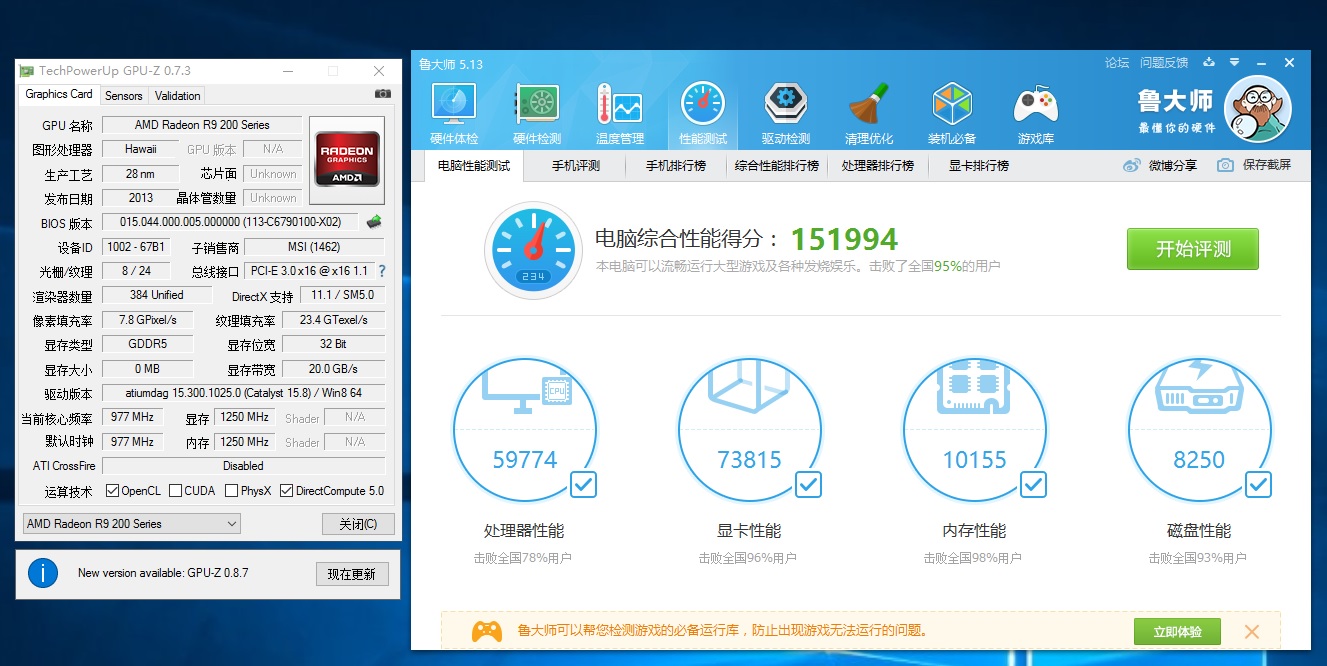Click the 鲁大师 mascot avatar
This screenshot has height=666, width=1327.
[x=1258, y=110]
